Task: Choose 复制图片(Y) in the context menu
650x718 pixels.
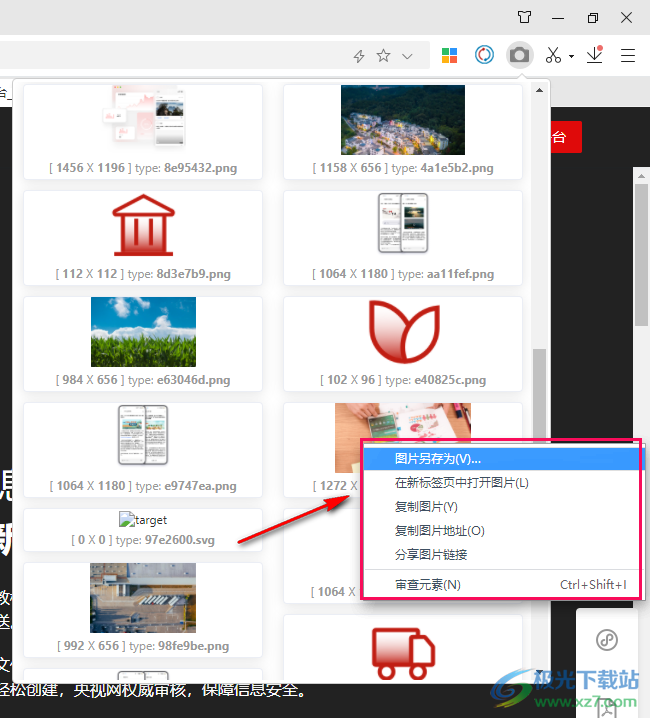Action: [502, 506]
